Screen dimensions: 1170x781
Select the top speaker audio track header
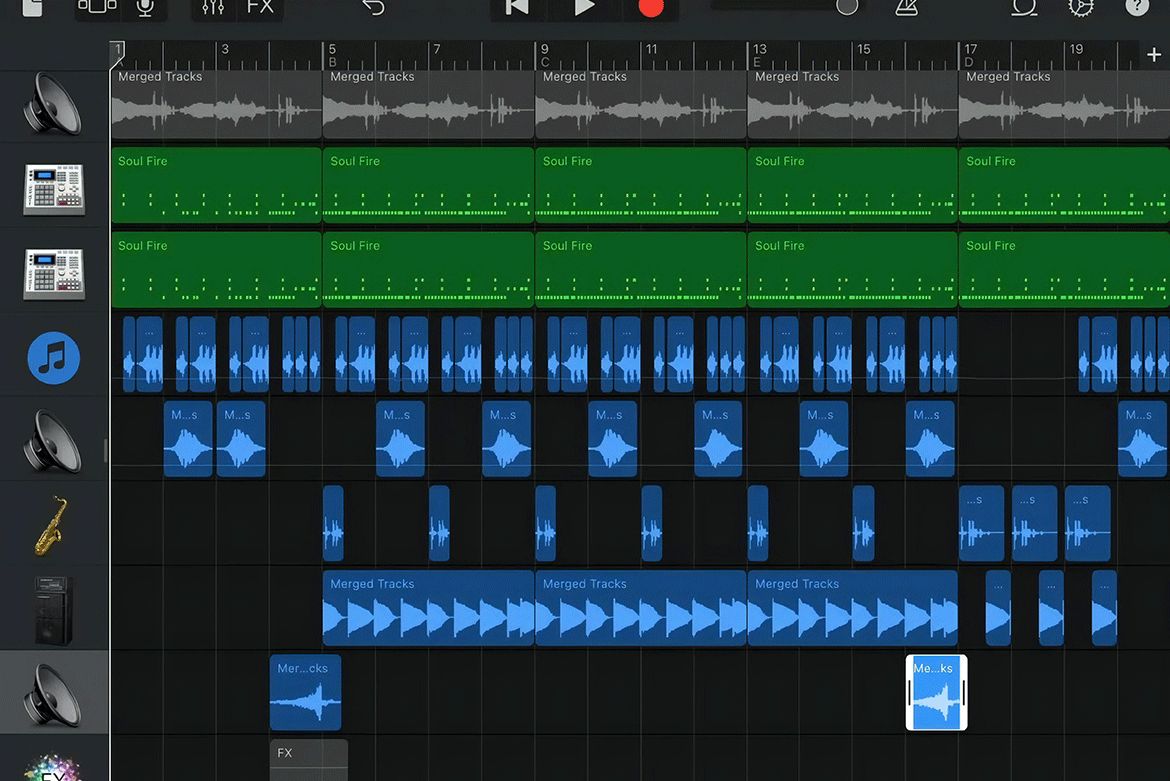(x=54, y=105)
